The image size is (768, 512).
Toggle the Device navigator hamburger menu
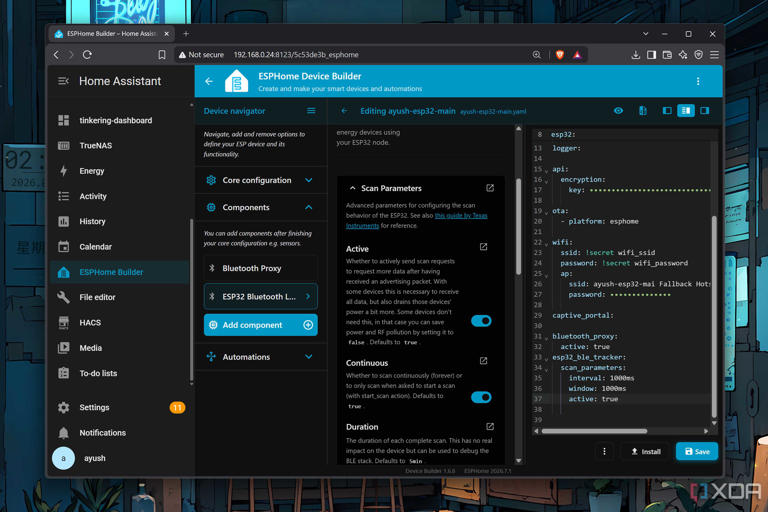311,111
